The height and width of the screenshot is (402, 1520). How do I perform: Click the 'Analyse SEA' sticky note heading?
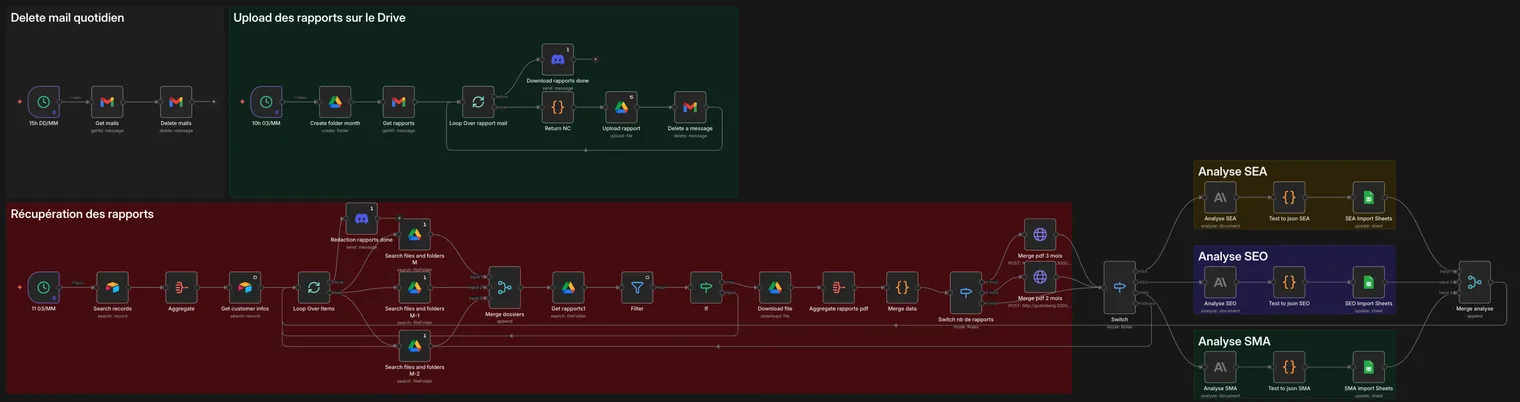click(1232, 172)
